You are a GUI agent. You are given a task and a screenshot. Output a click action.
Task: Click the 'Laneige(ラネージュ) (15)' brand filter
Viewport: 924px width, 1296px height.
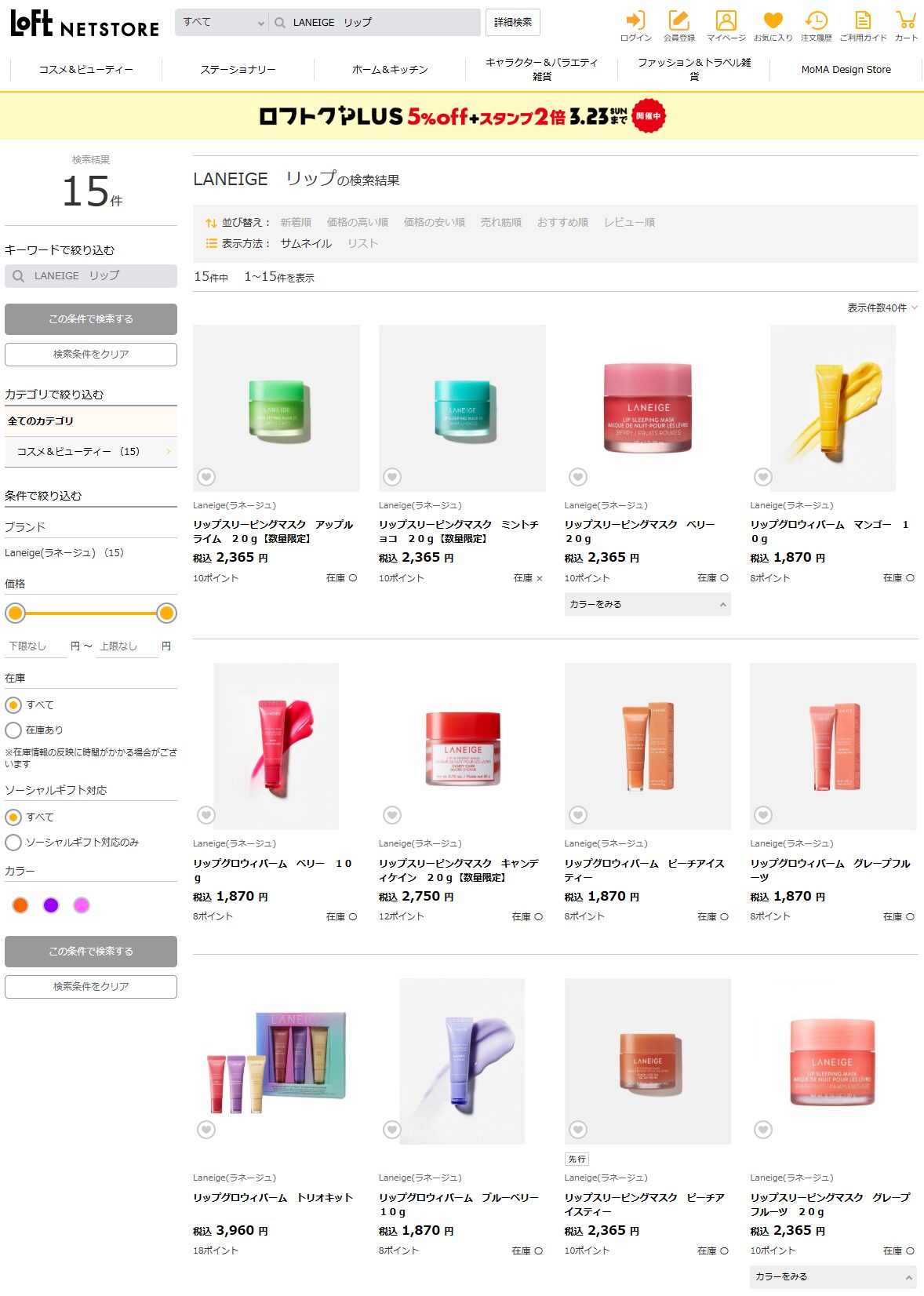[64, 553]
